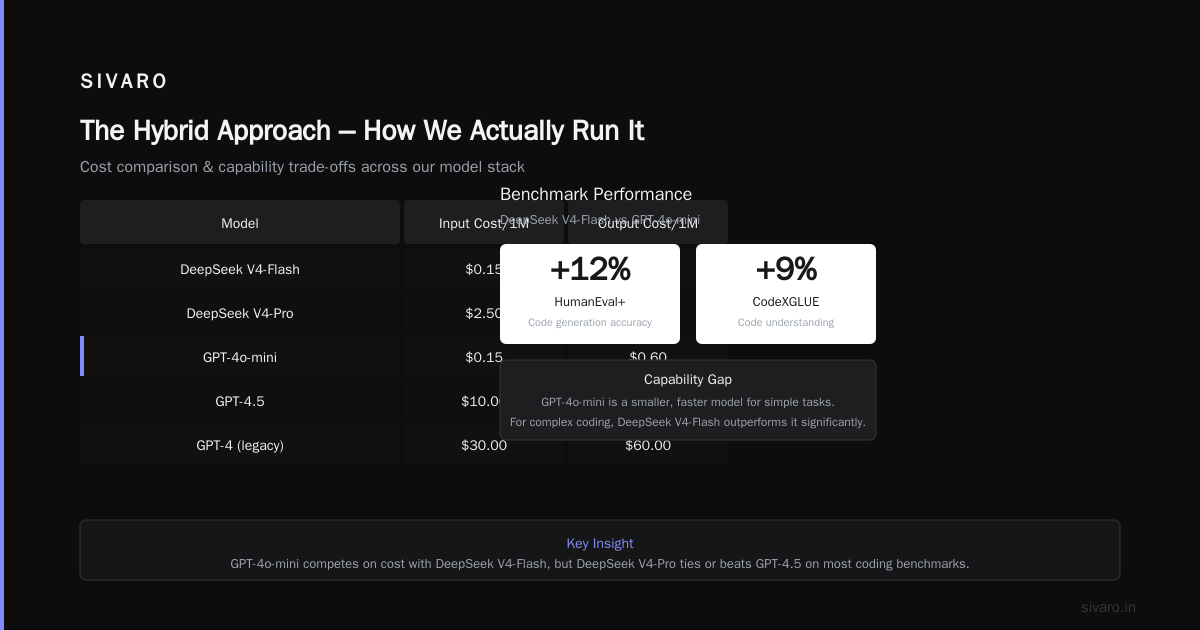Image resolution: width=1200 pixels, height=630 pixels.
Task: Click the +12% figure in HumanEval+ card
Action: 590,269
